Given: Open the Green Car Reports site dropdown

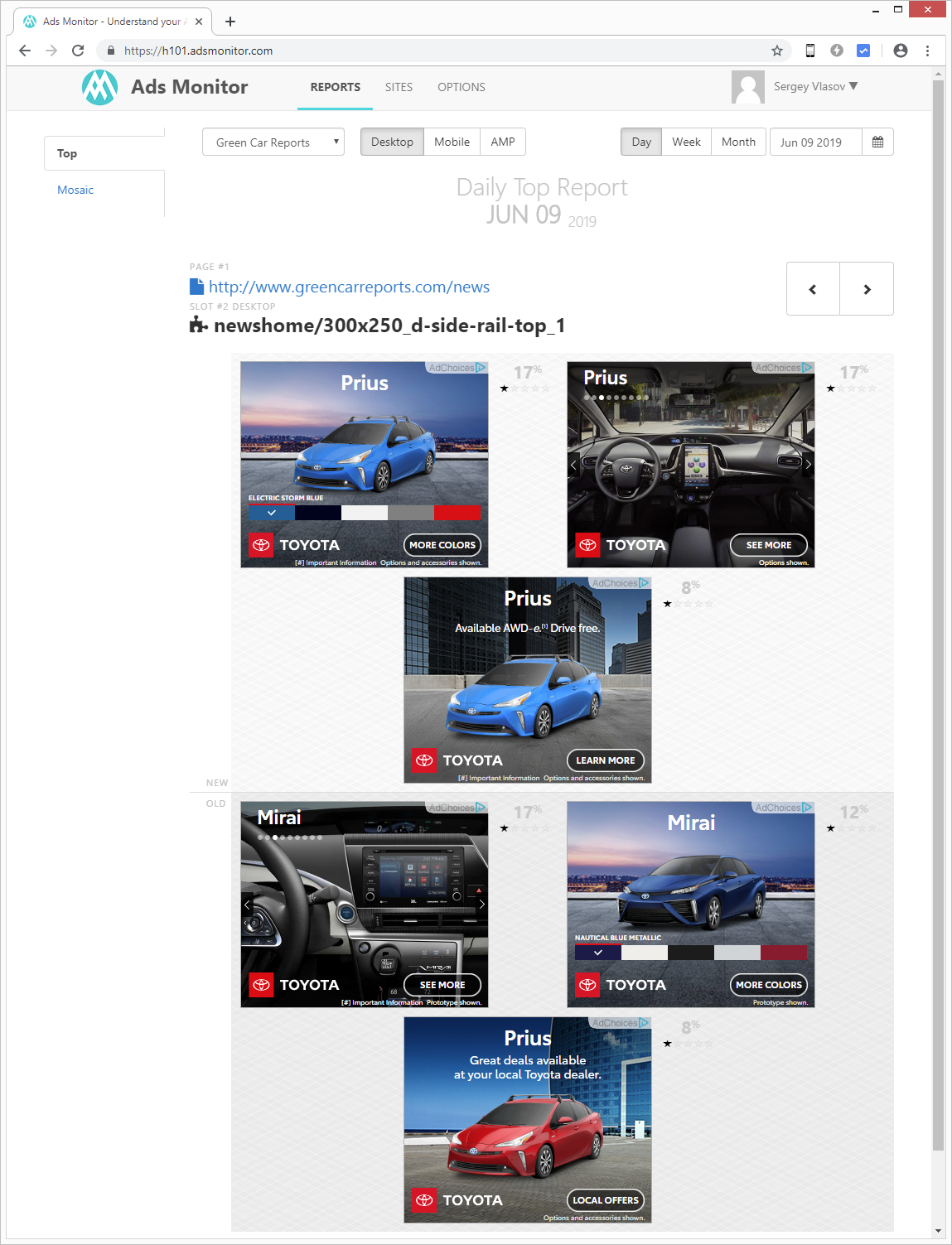Looking at the screenshot, I should [273, 142].
